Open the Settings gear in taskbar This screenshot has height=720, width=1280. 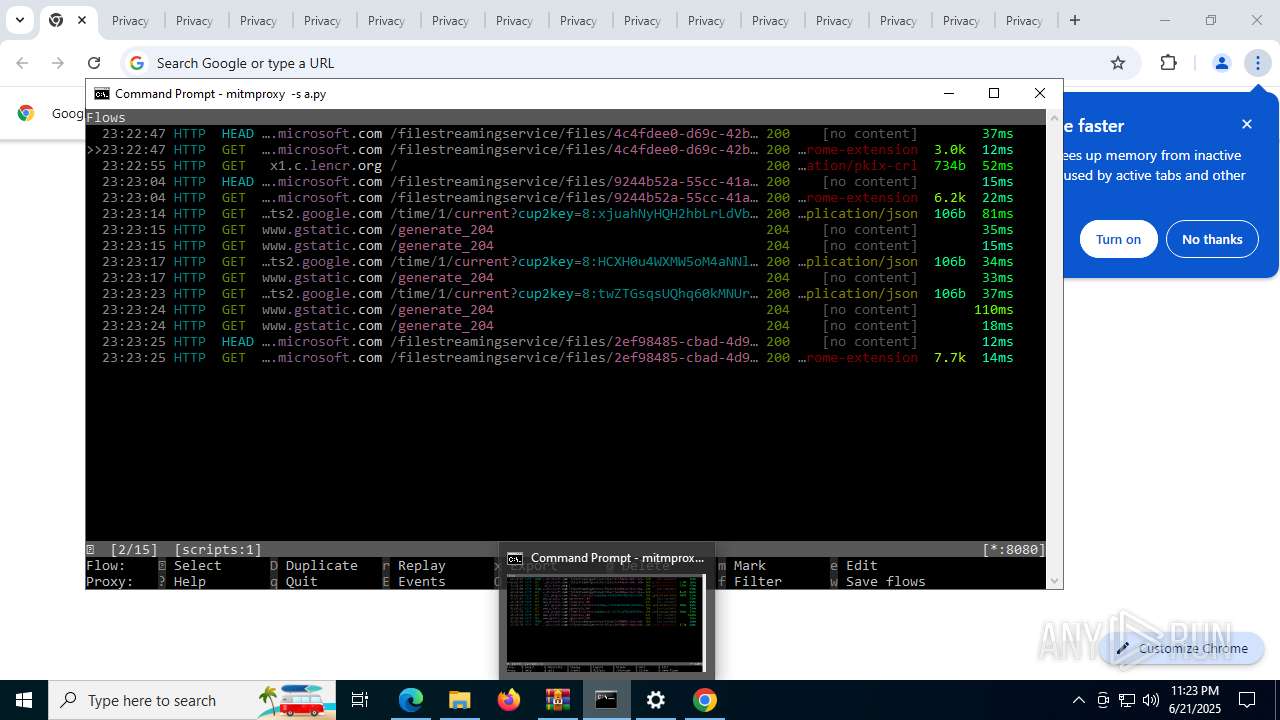coord(656,700)
